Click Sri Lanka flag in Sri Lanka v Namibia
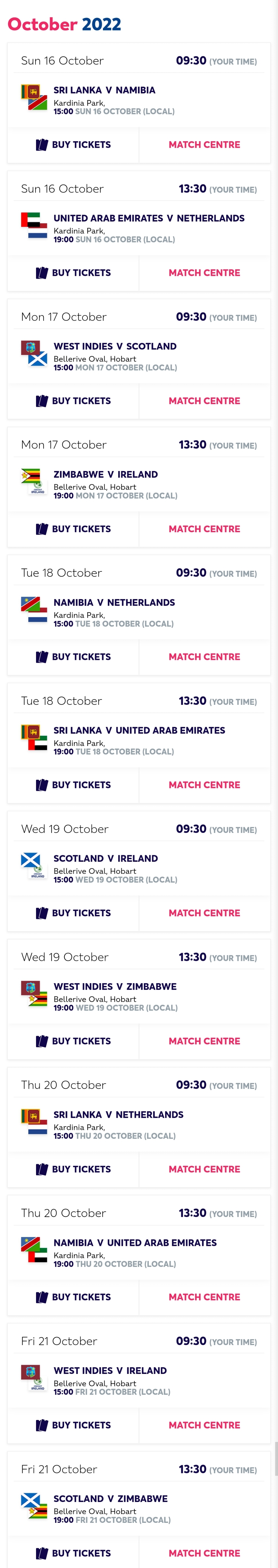 coord(31,92)
